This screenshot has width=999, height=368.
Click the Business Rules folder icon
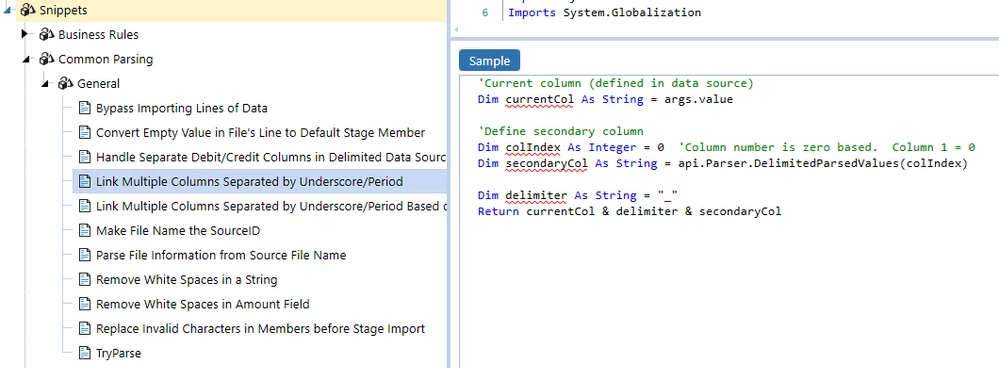point(47,34)
